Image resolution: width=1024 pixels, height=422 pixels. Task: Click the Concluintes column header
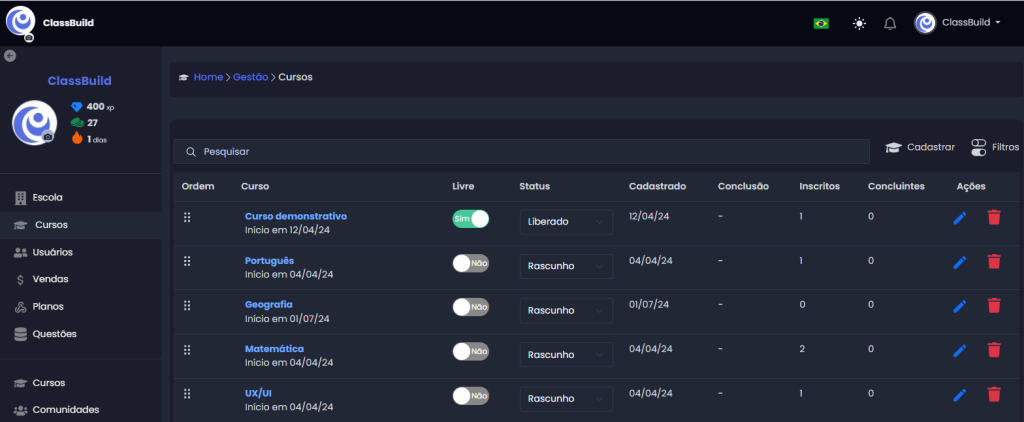(x=896, y=186)
